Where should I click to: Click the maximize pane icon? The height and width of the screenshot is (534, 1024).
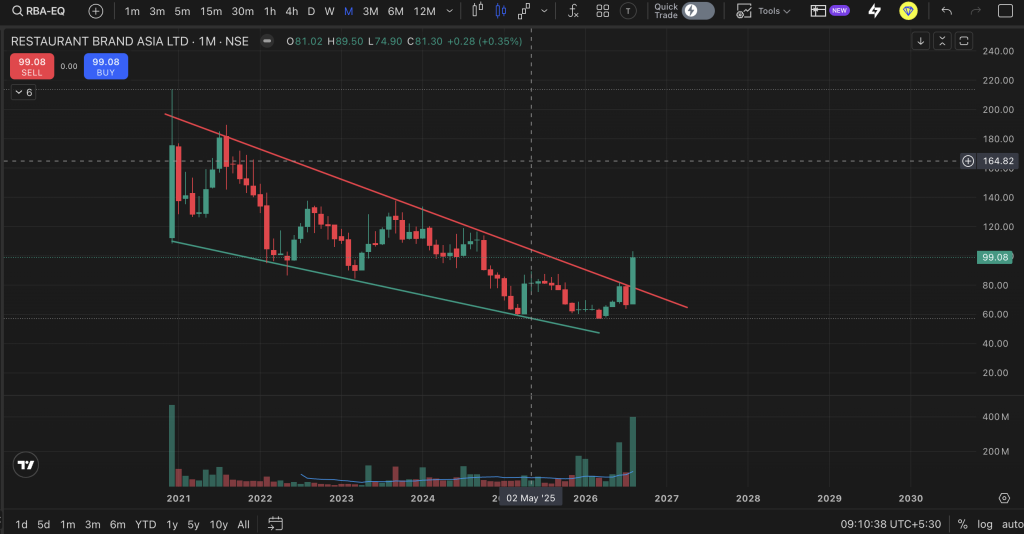(963, 41)
